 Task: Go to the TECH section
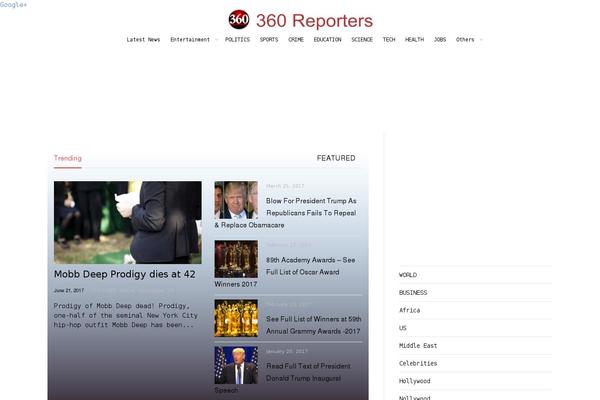click(x=389, y=39)
